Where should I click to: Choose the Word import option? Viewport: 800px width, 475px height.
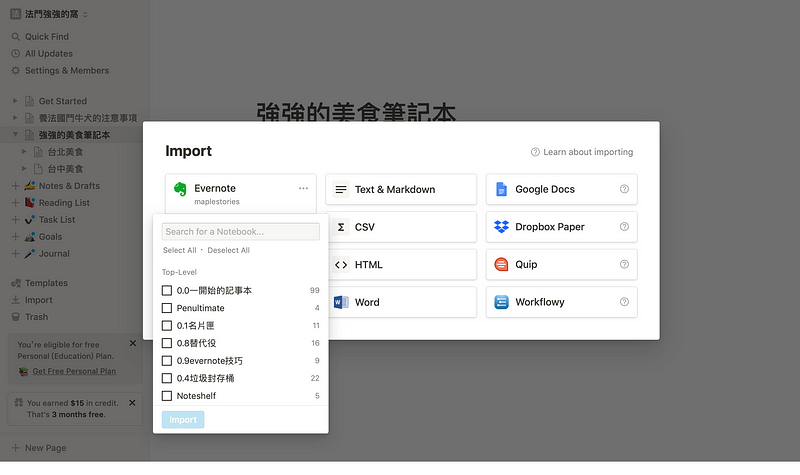point(401,302)
